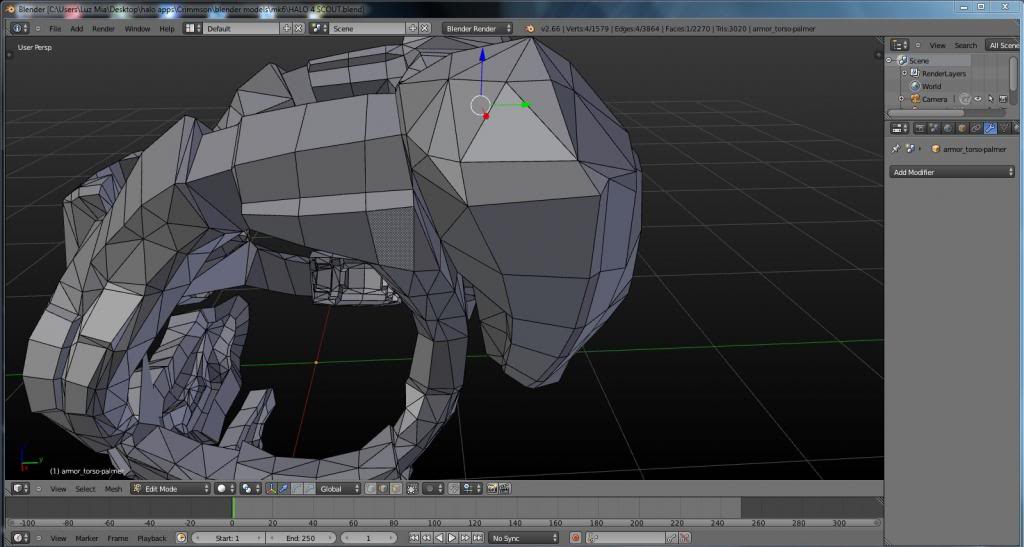Click the World properties globe icon
Viewport: 1024px width, 547px height.
click(948, 128)
